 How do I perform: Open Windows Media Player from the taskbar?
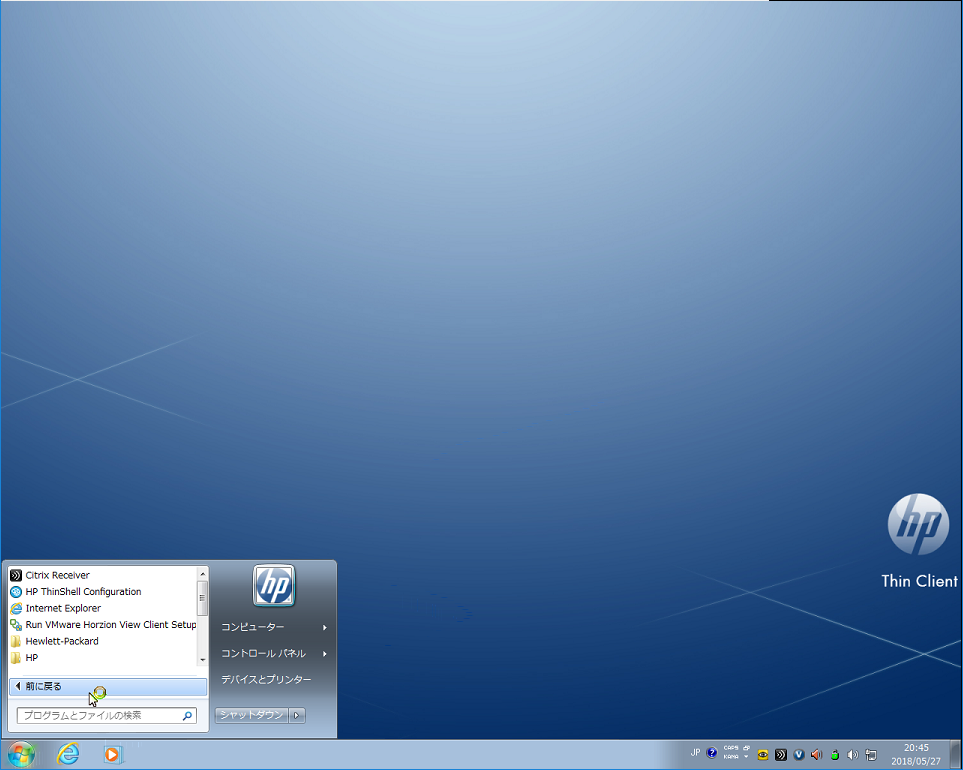113,755
